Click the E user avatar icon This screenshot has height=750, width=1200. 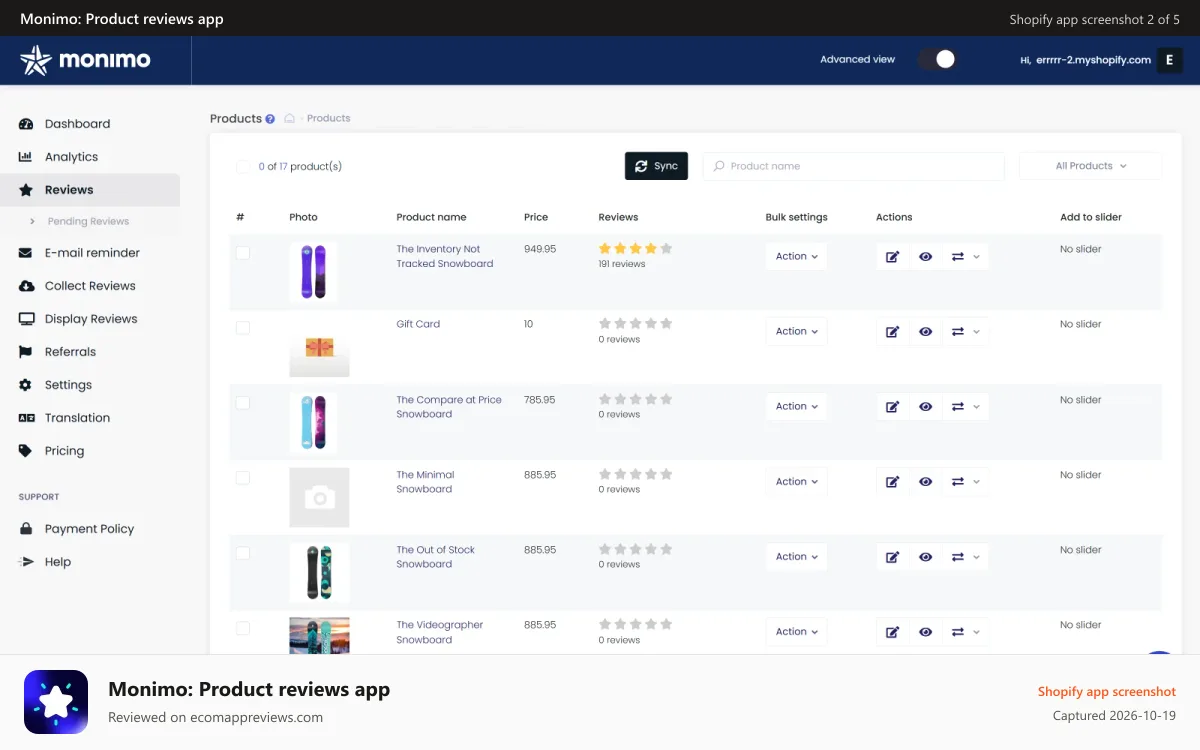pos(1169,60)
